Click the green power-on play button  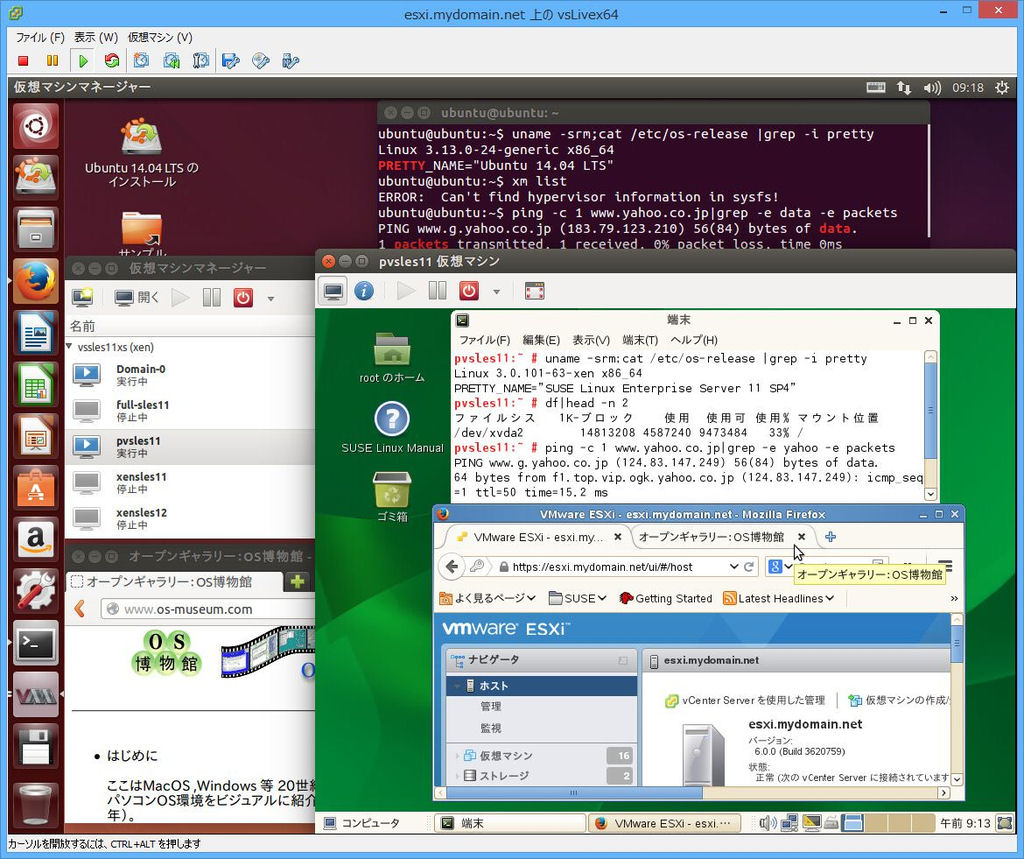click(x=83, y=61)
